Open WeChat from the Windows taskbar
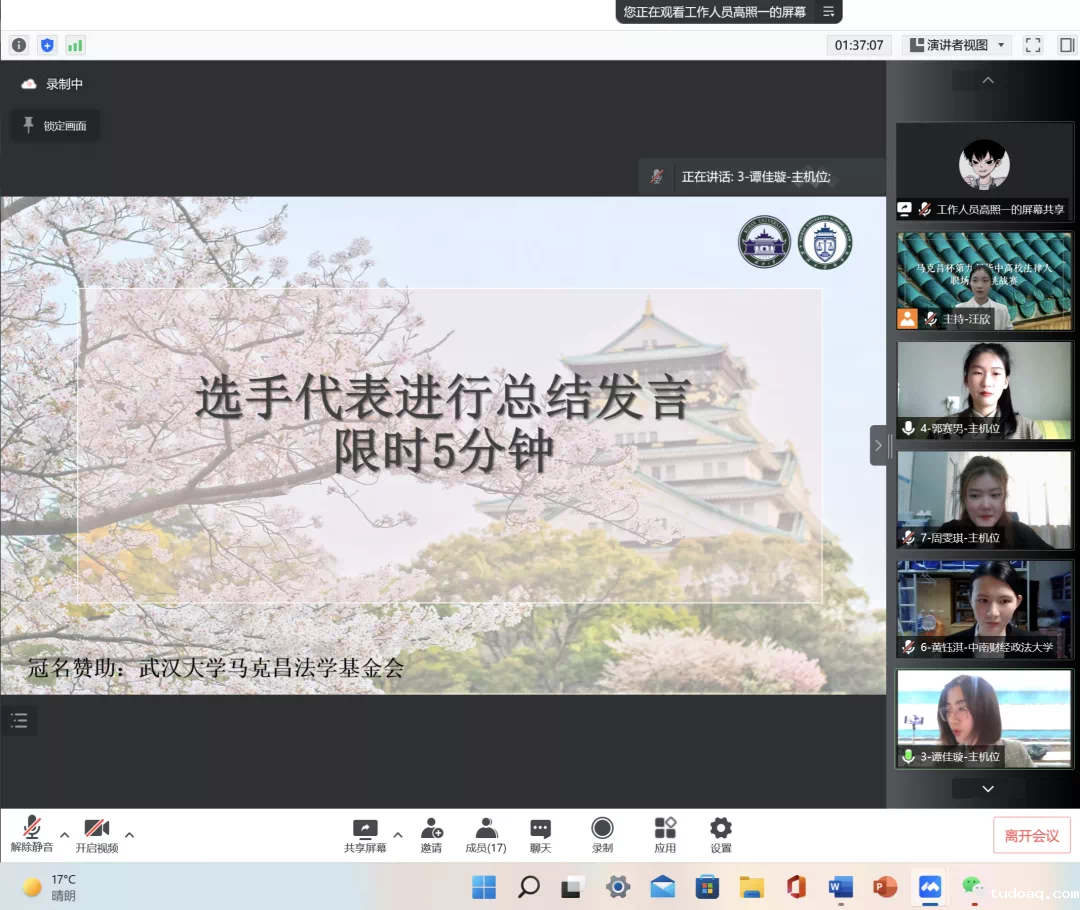Image resolution: width=1080 pixels, height=910 pixels. tap(971, 886)
